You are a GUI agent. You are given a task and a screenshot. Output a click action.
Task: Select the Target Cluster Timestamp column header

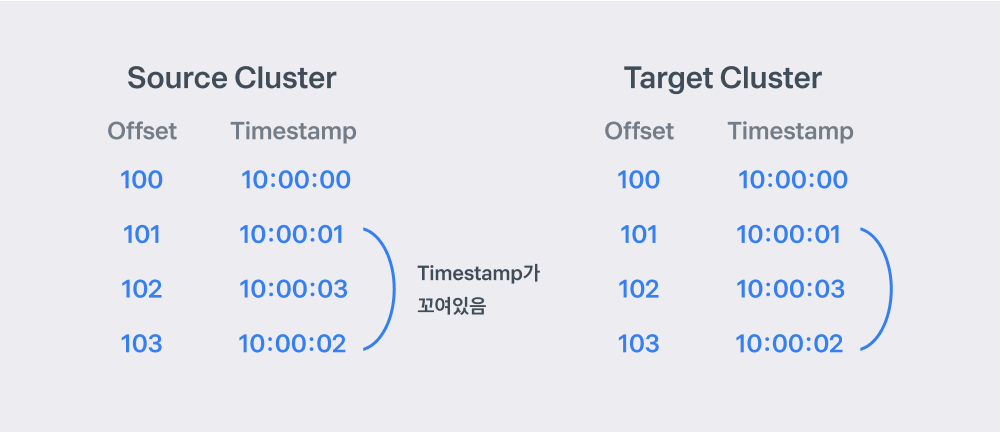point(790,131)
